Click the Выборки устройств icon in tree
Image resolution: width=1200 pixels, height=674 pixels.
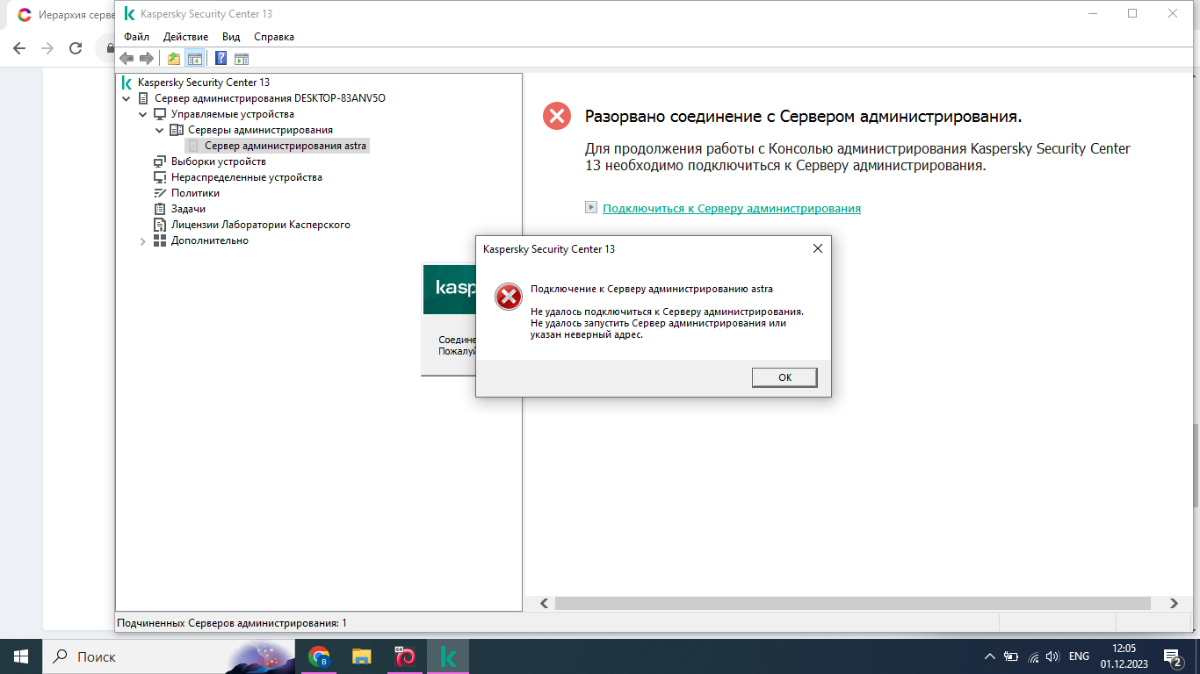tap(160, 161)
